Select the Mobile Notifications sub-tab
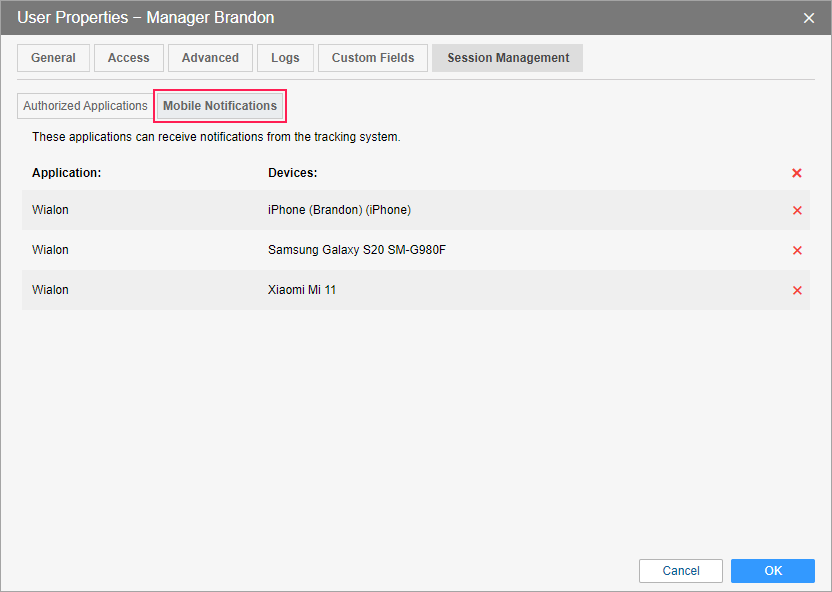Image resolution: width=832 pixels, height=592 pixels. click(220, 106)
